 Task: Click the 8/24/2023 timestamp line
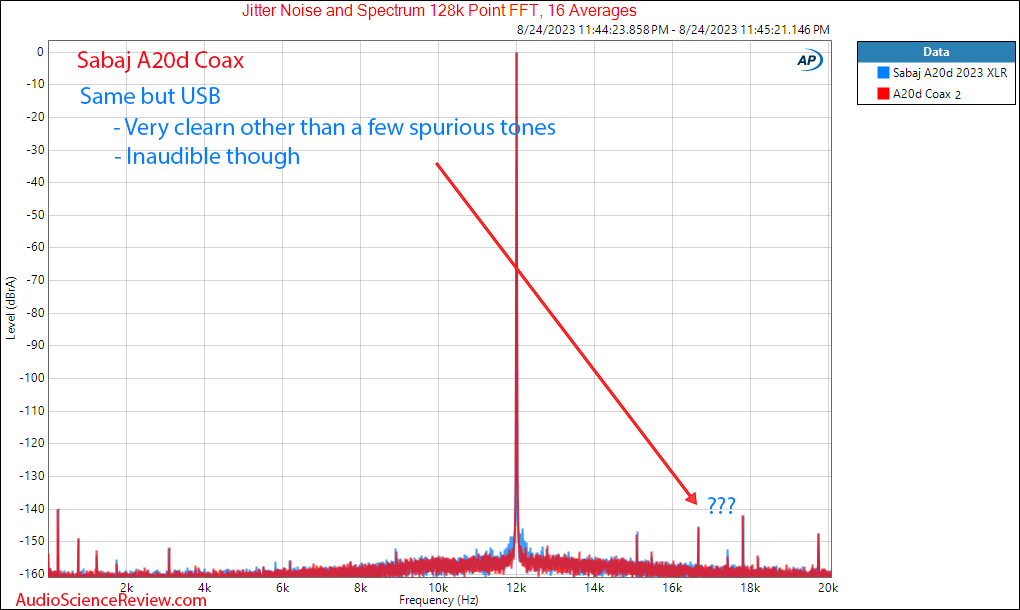pyautogui.click(x=673, y=29)
